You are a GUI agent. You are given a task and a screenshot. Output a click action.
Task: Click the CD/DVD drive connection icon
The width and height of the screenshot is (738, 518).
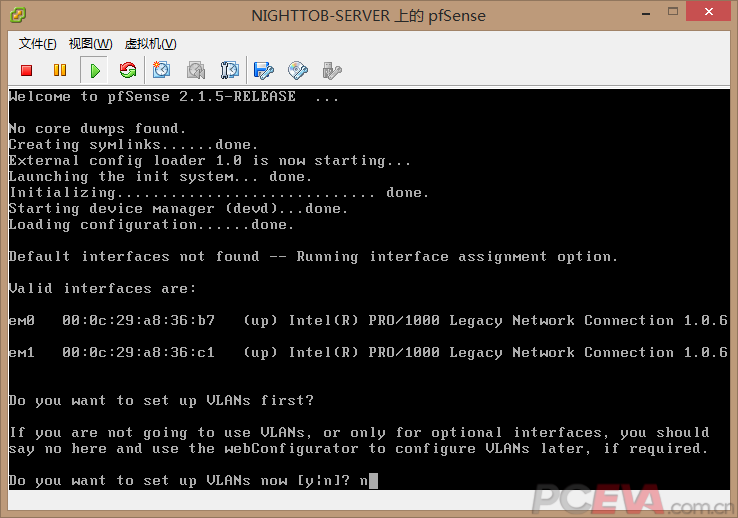click(298, 70)
